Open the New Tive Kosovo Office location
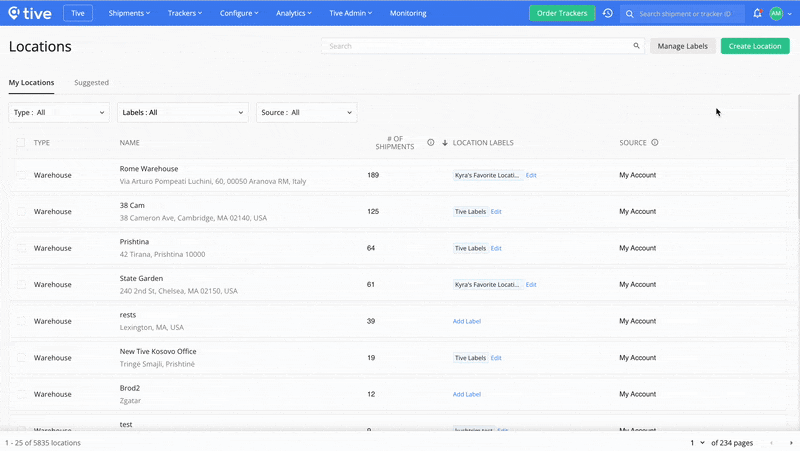Image resolution: width=800 pixels, height=451 pixels. click(158, 351)
